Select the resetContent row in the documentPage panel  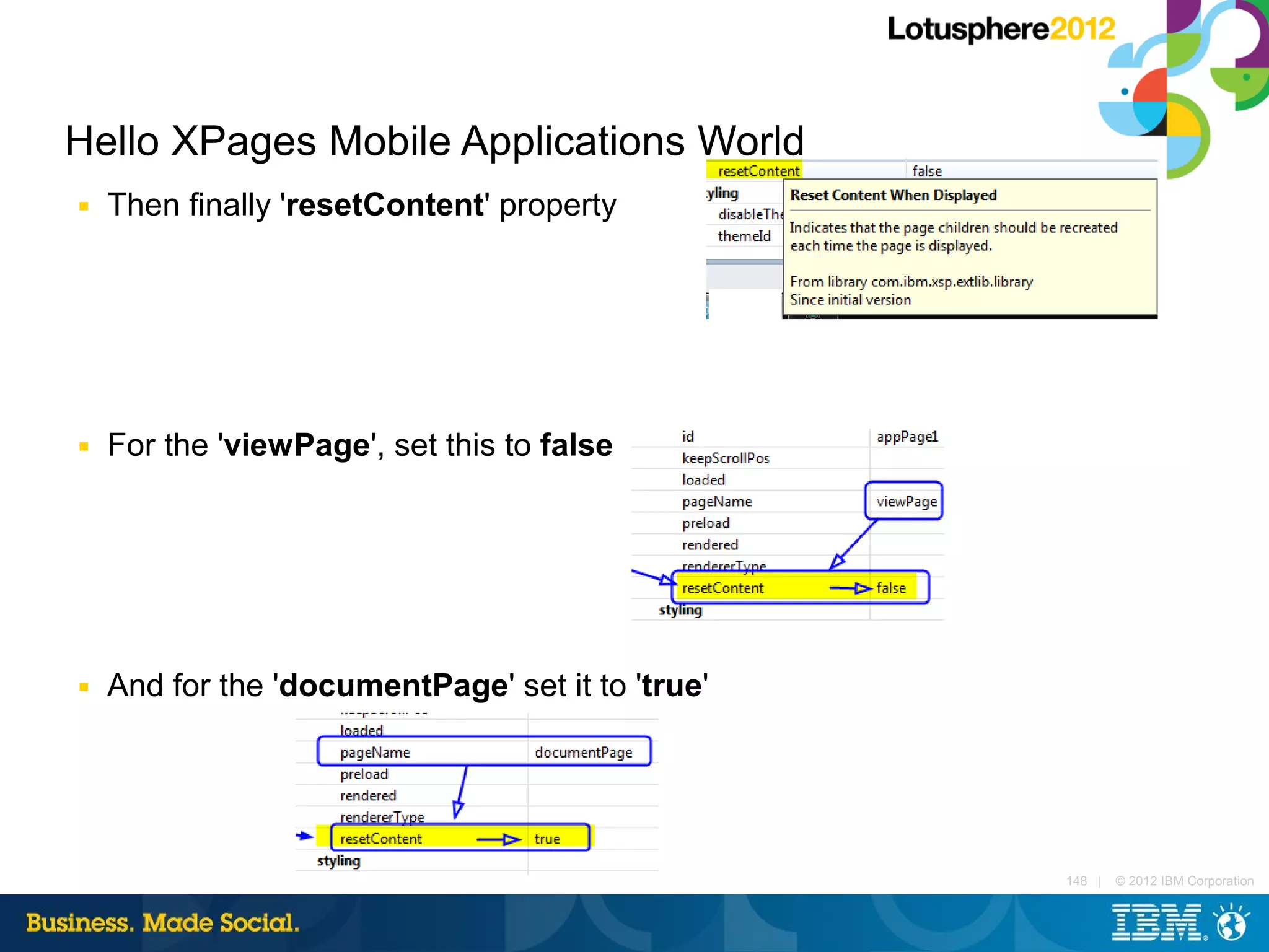click(x=476, y=839)
